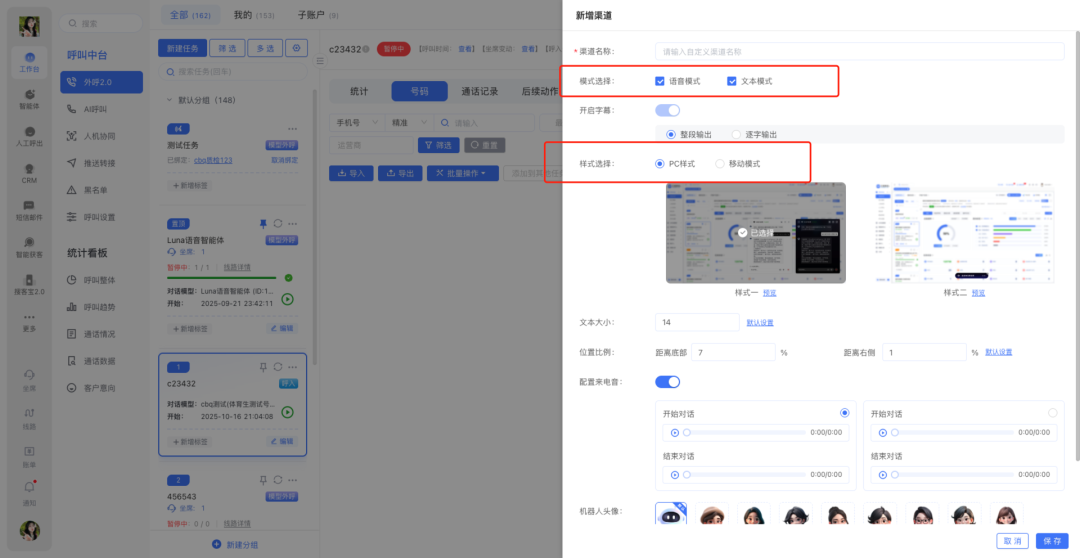Select the robot avatar for 机器人头像
The width and height of the screenshot is (1080, 558).
pyautogui.click(x=671, y=515)
